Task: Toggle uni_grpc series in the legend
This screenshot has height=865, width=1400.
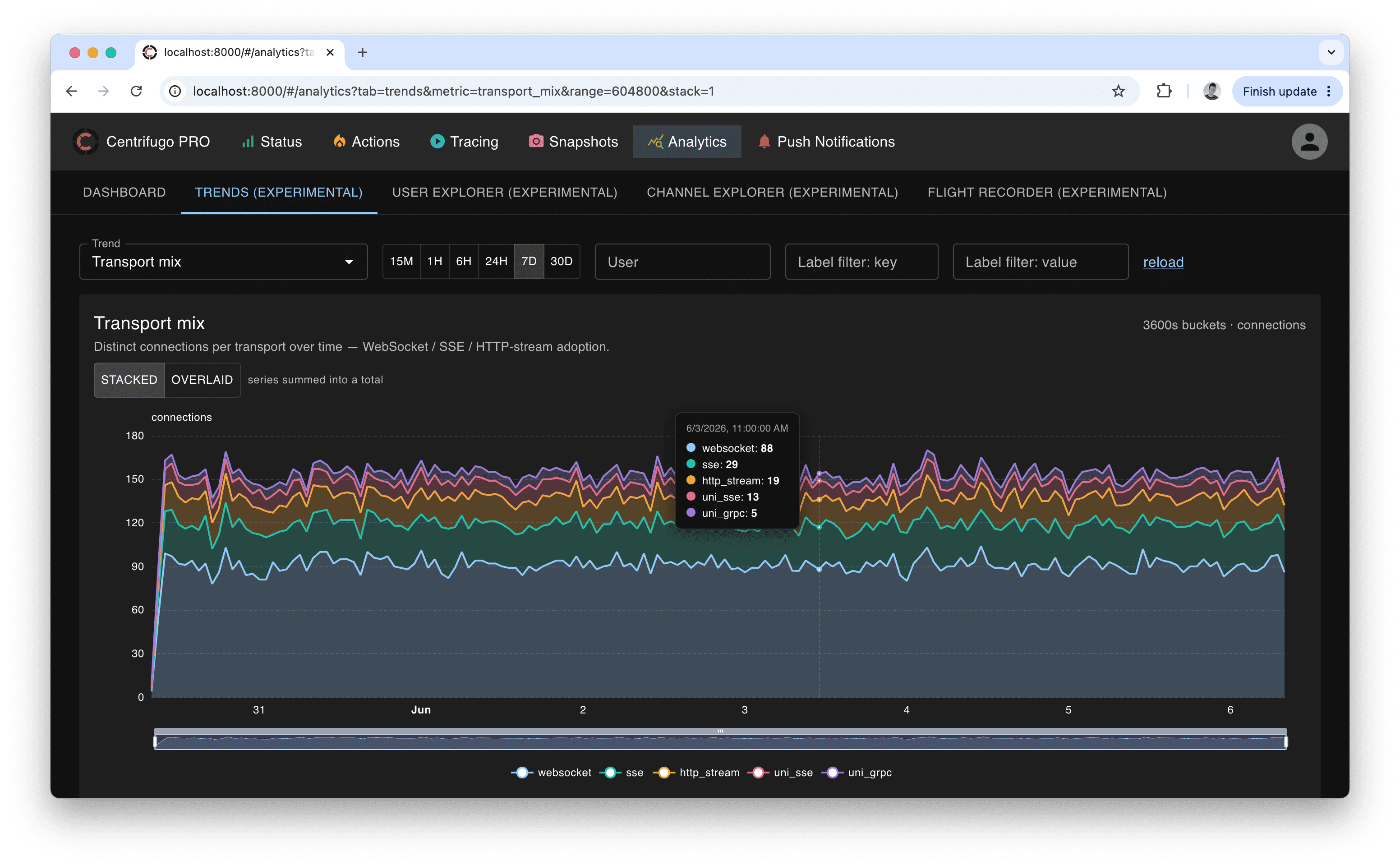Action: tap(857, 772)
